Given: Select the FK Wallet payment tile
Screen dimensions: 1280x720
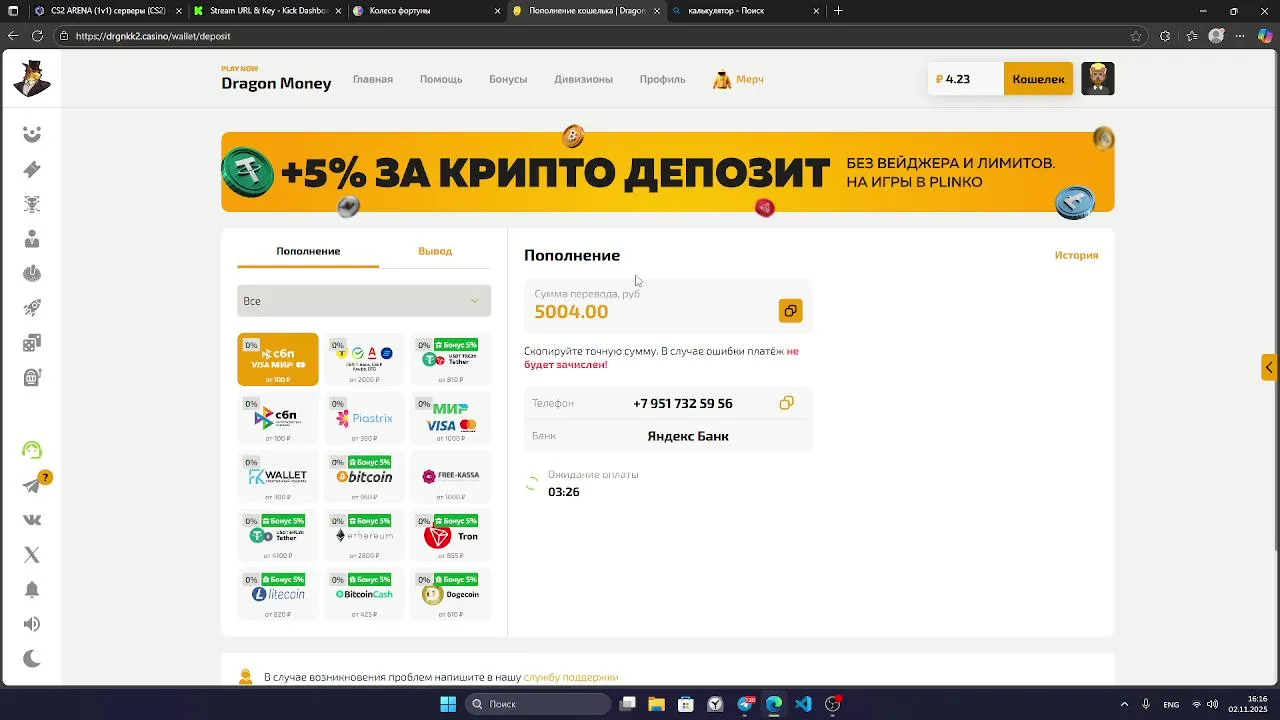Looking at the screenshot, I should (278, 477).
